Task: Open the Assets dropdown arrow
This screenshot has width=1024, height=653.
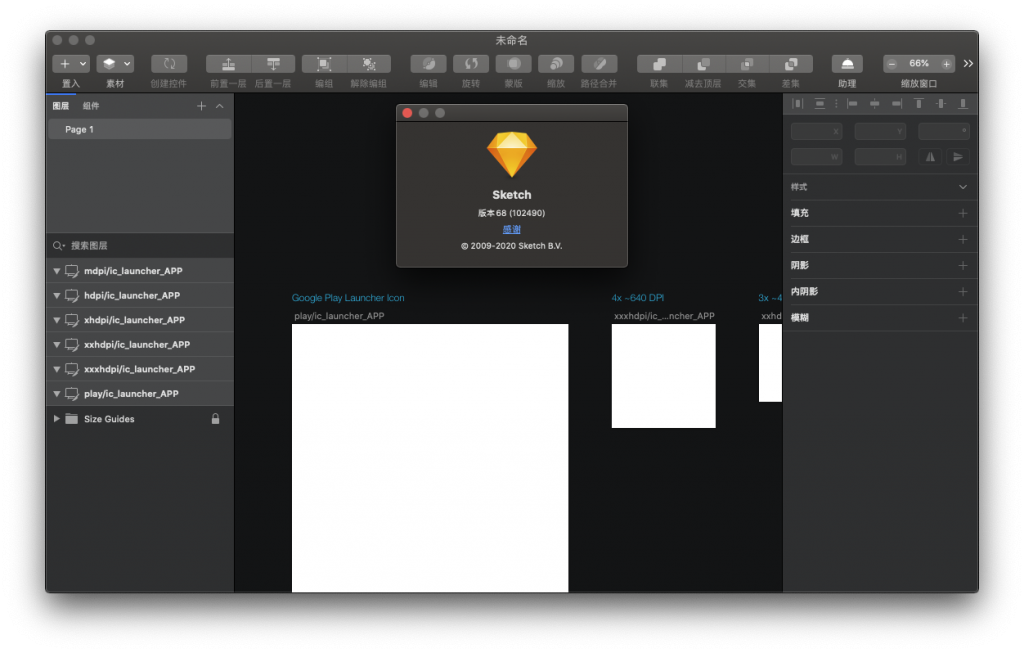Action: pos(127,64)
